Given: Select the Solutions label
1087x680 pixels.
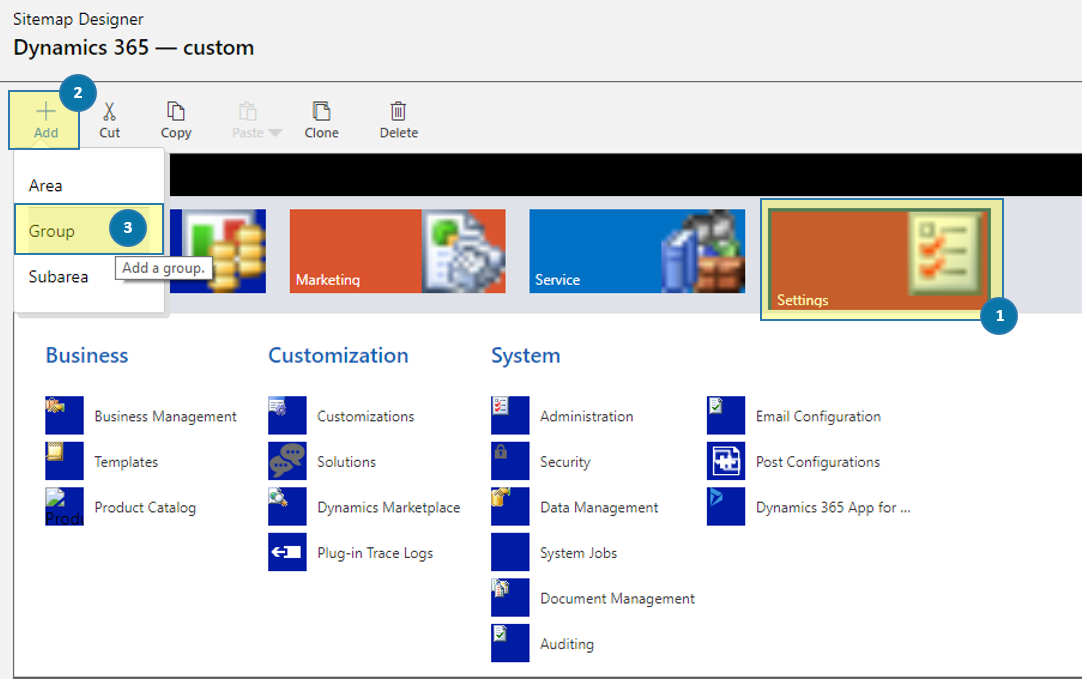Looking at the screenshot, I should click(346, 462).
